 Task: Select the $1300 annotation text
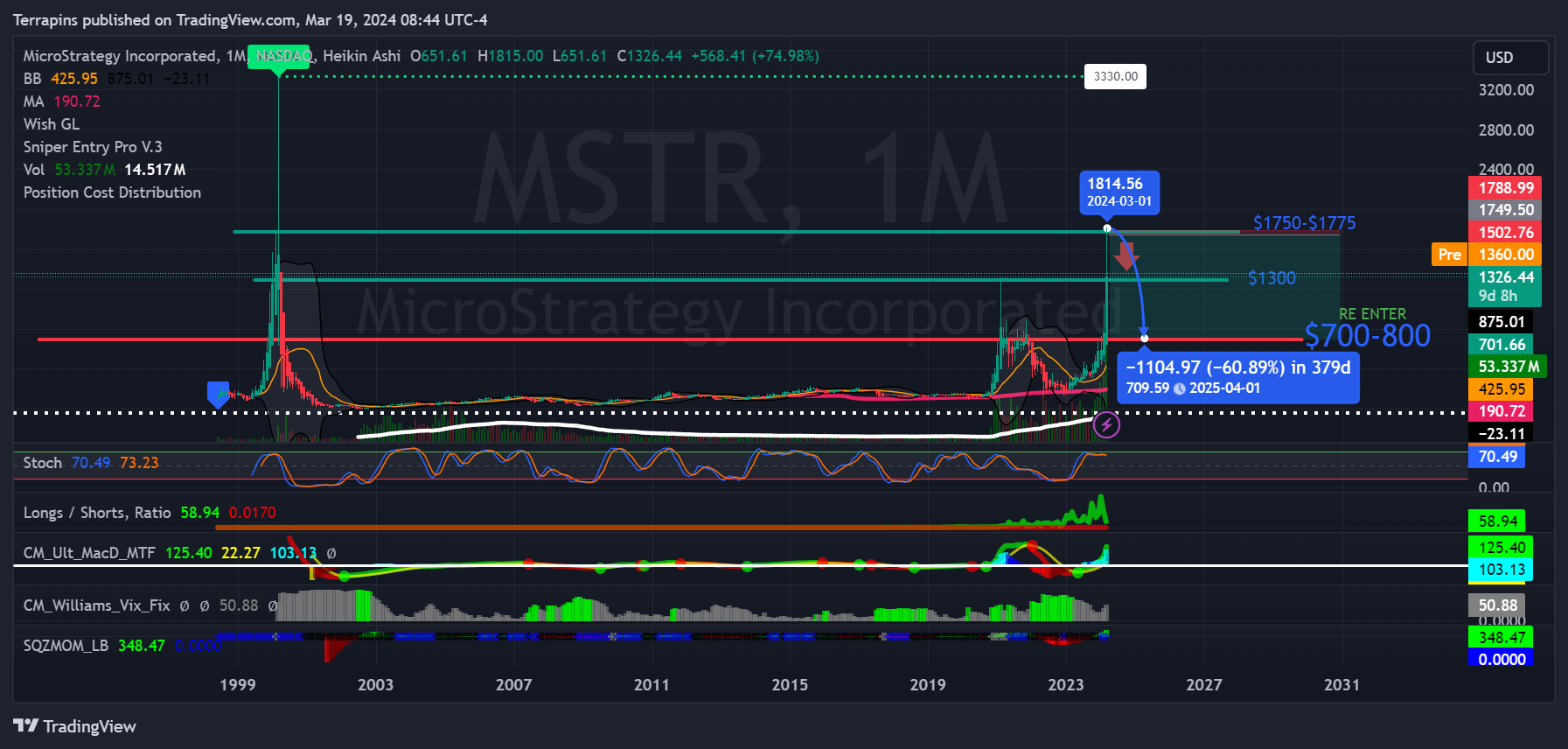1272,278
